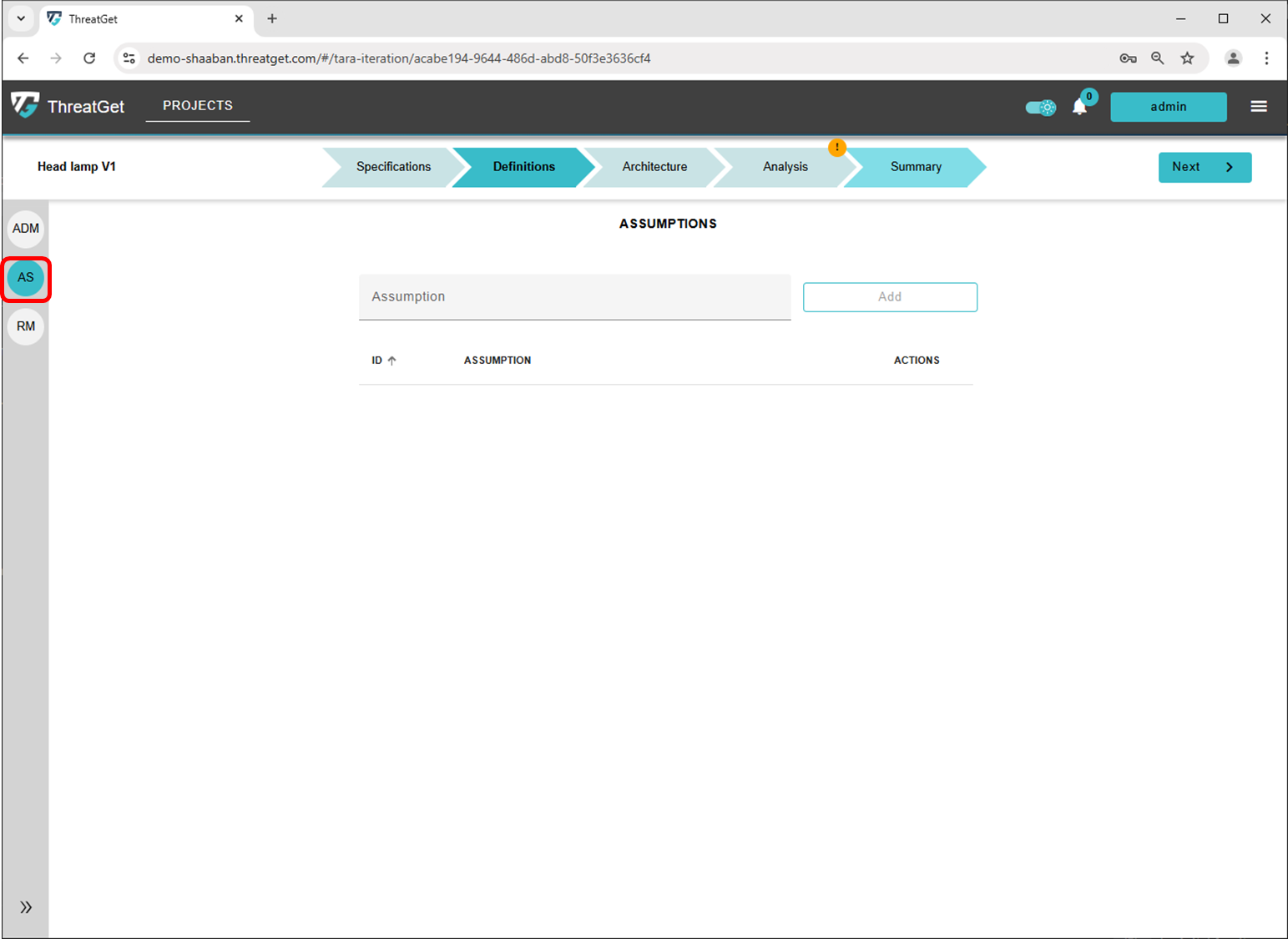The width and height of the screenshot is (1288, 939).
Task: Click the Next button
Action: click(x=1204, y=167)
